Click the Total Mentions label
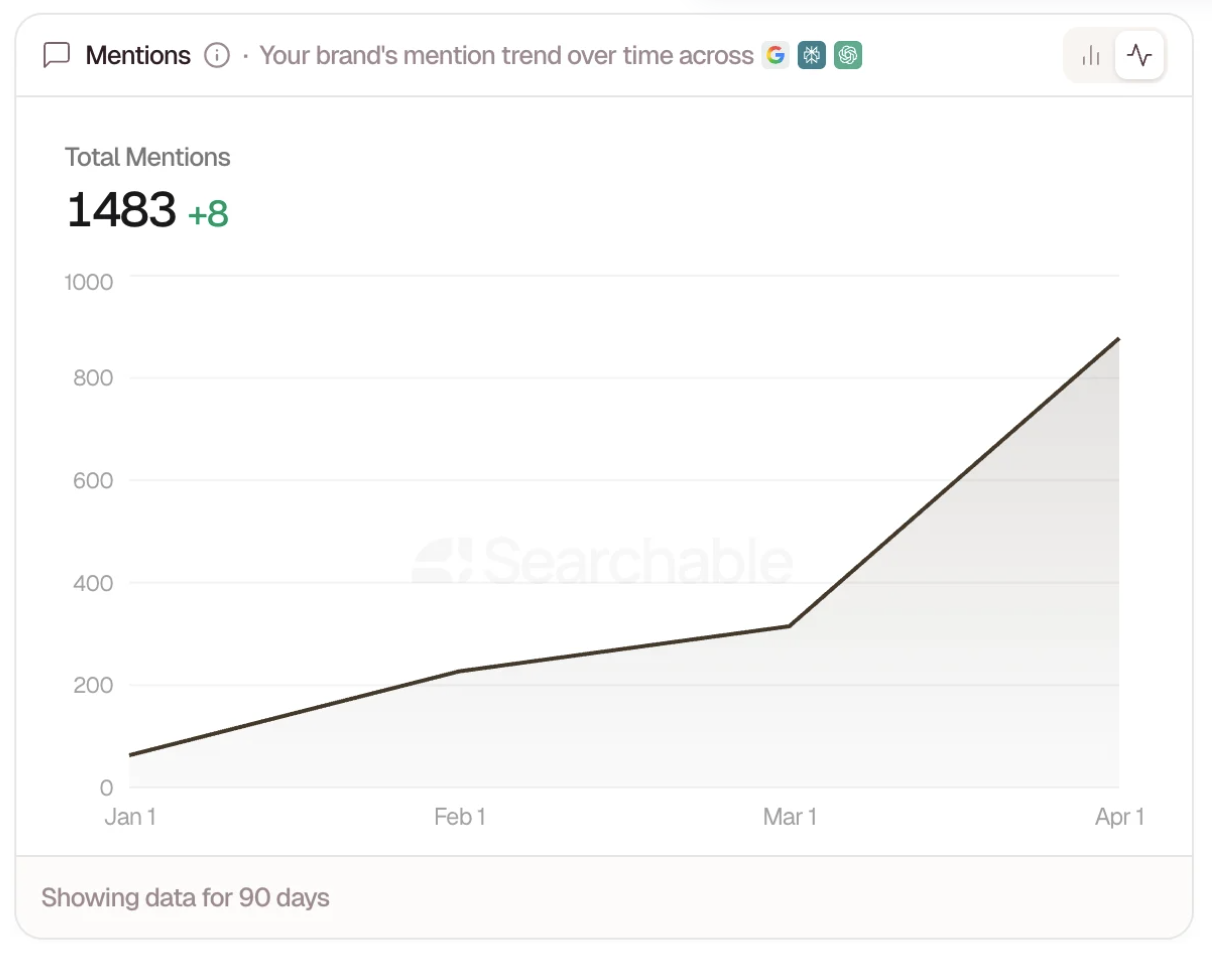This screenshot has width=1212, height=954. [148, 157]
